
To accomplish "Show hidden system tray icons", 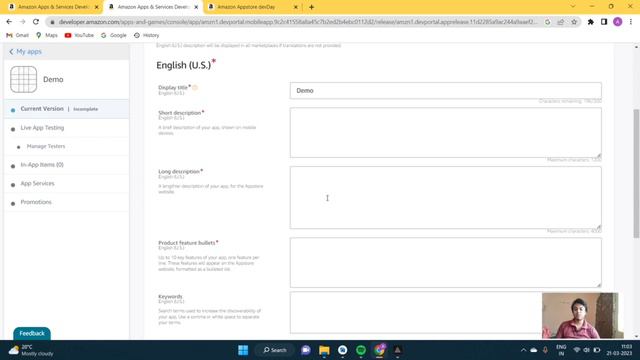I will pyautogui.click(x=523, y=350).
